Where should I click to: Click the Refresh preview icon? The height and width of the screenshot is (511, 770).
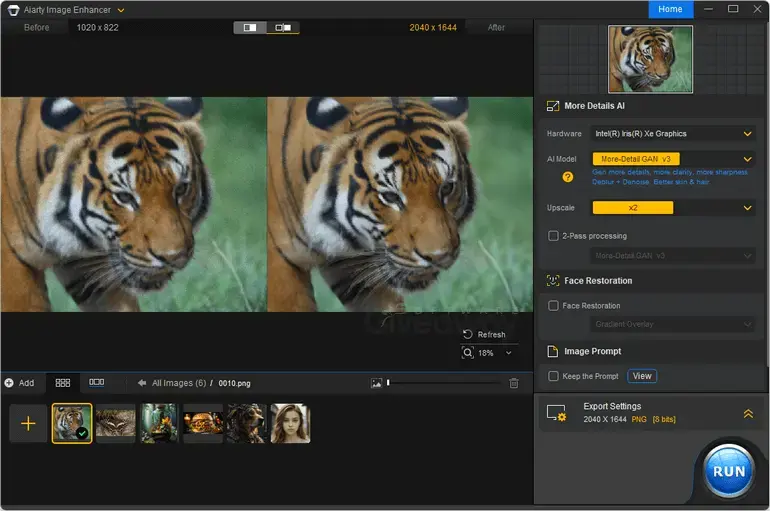[x=468, y=334]
